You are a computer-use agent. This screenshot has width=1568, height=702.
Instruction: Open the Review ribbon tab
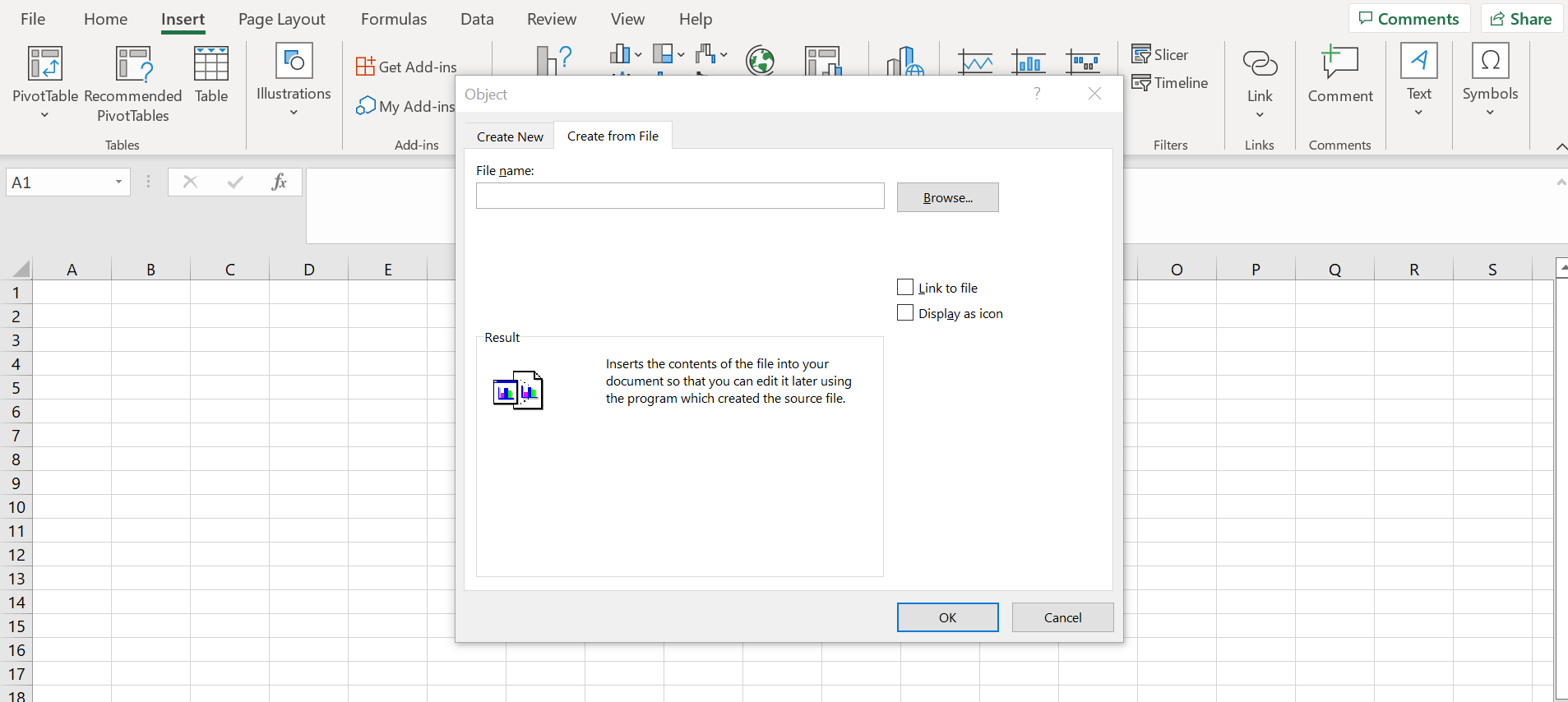pos(552,19)
